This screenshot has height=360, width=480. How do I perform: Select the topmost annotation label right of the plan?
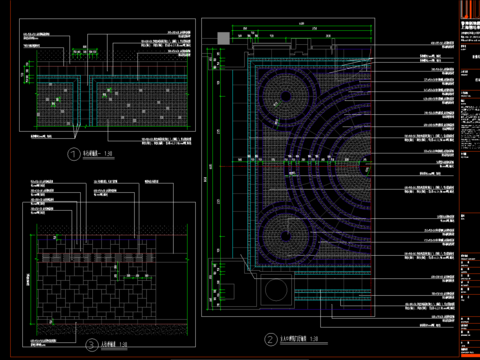click(442, 45)
